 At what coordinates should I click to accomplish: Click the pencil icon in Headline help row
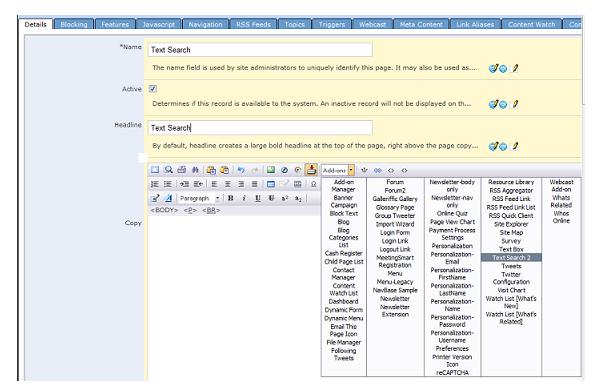514,146
